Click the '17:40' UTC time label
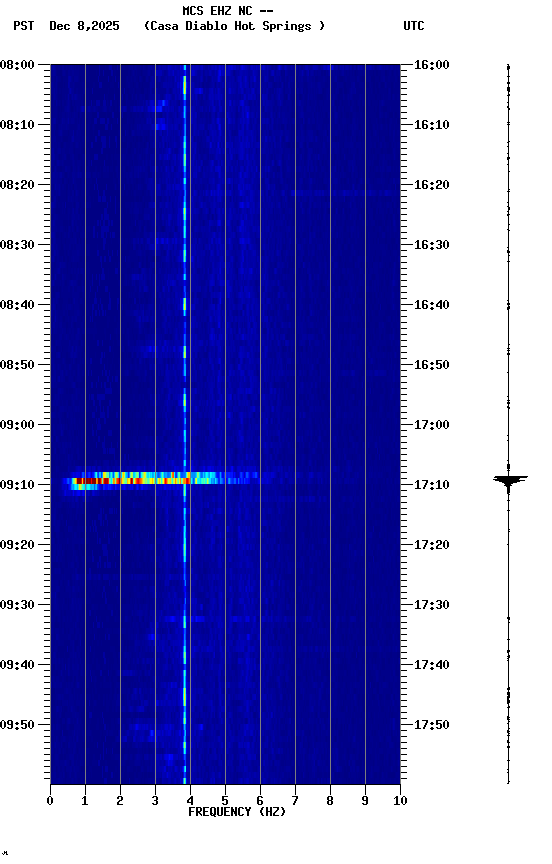This screenshot has height=864, width=552. [x=432, y=665]
